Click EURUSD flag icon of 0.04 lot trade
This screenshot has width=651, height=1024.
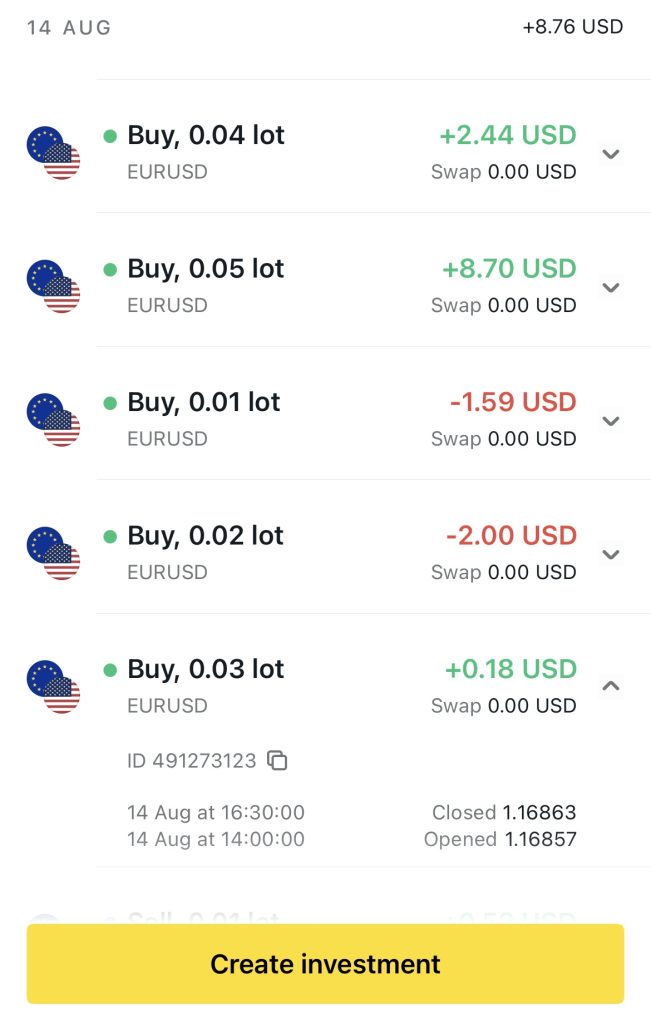point(53,153)
